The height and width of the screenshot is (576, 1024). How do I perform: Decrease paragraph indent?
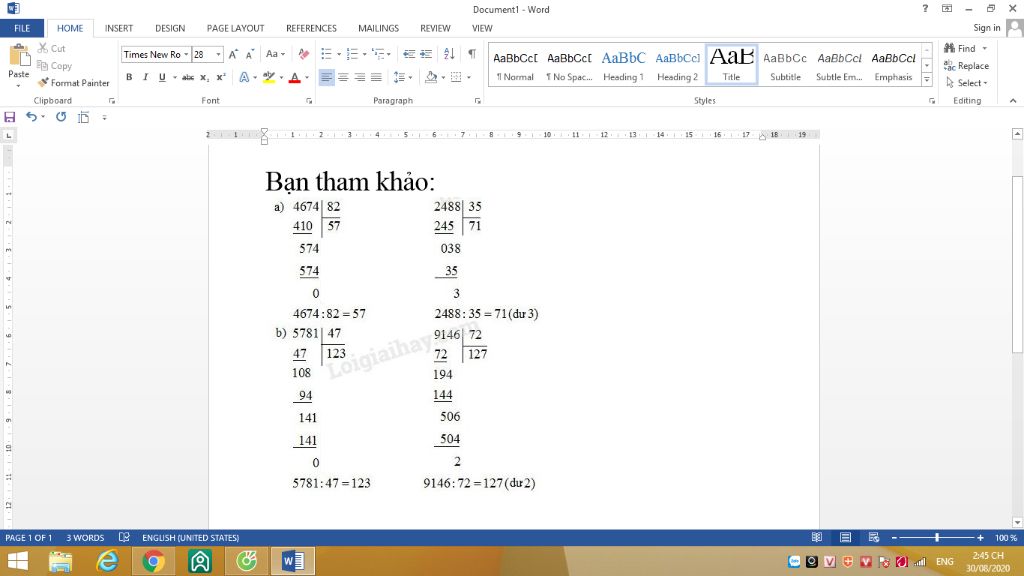pyautogui.click(x=409, y=54)
